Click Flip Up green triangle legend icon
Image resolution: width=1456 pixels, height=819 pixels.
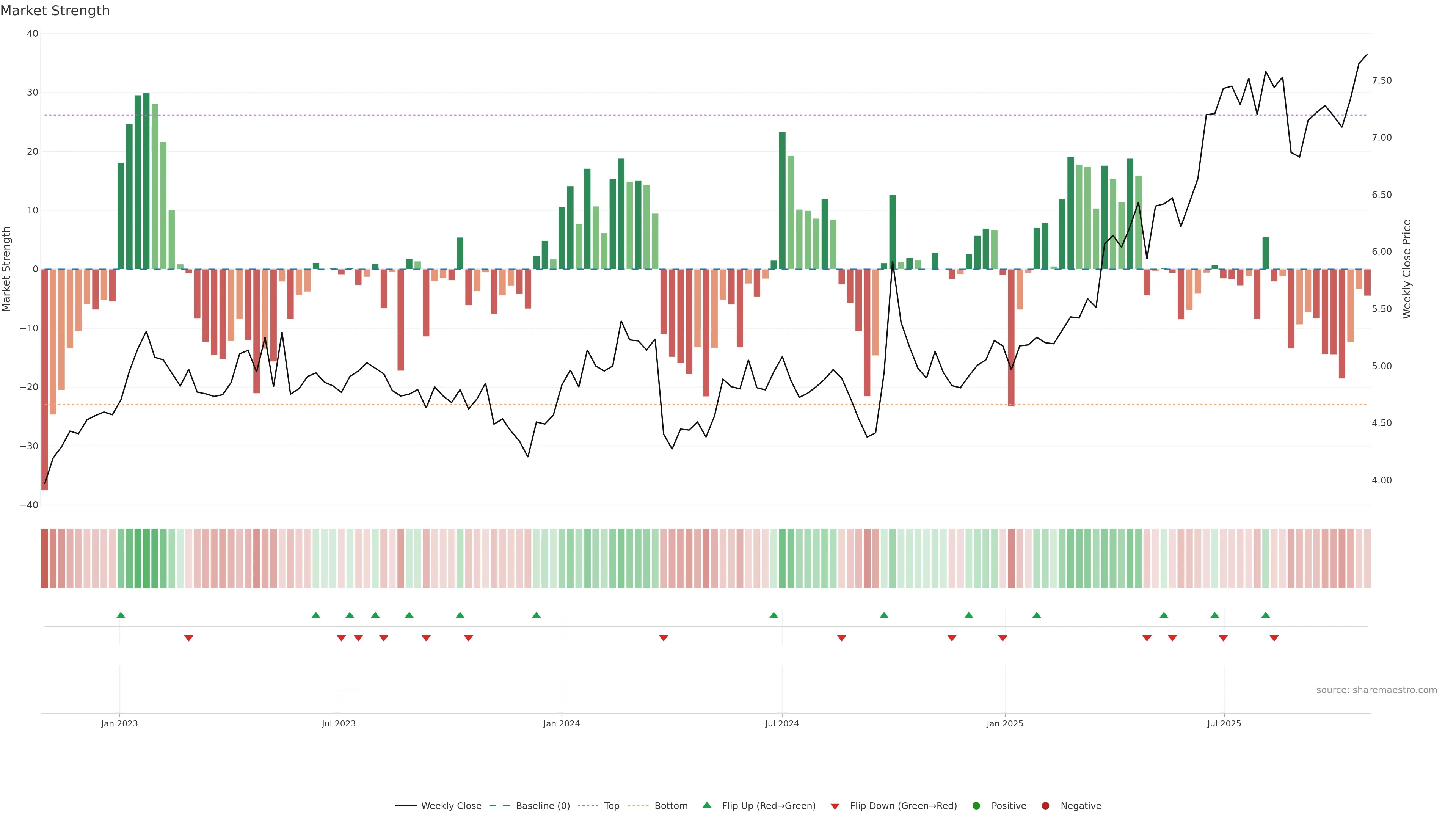point(706,805)
